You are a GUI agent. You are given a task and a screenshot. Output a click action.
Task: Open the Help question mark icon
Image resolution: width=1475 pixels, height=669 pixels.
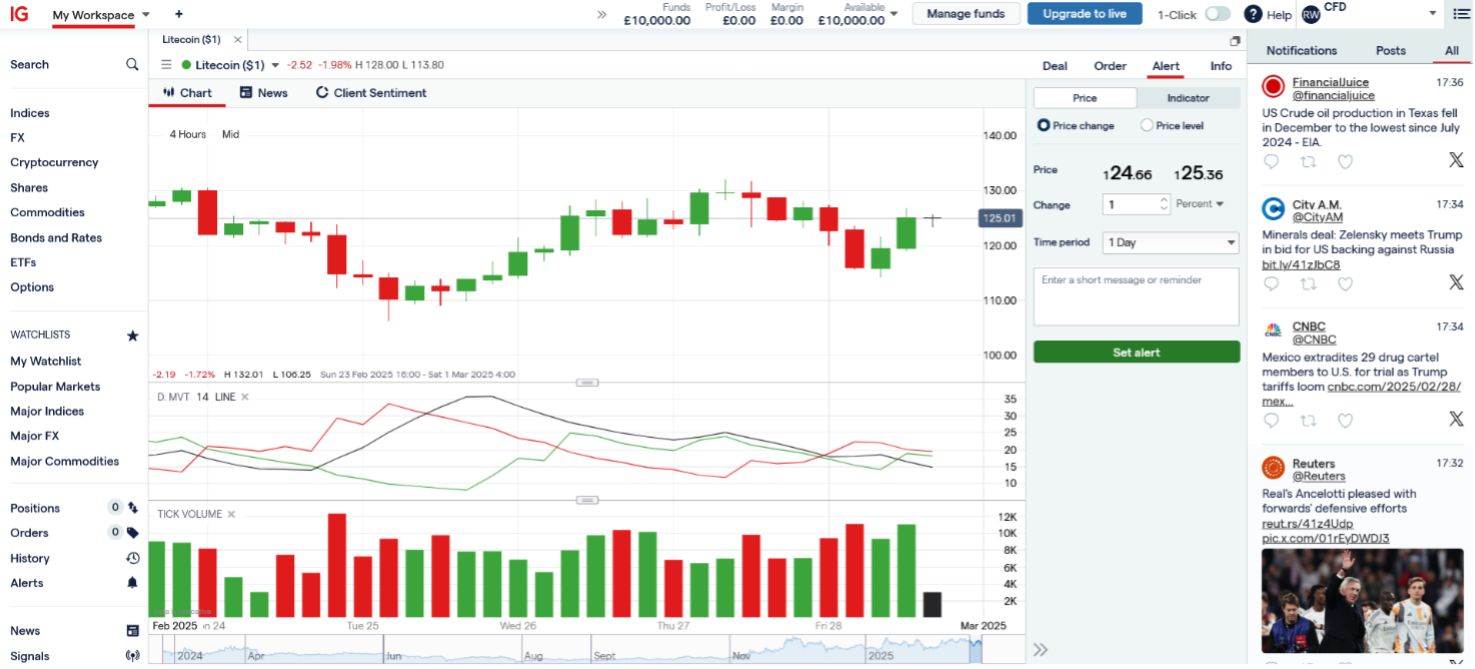pyautogui.click(x=1253, y=14)
